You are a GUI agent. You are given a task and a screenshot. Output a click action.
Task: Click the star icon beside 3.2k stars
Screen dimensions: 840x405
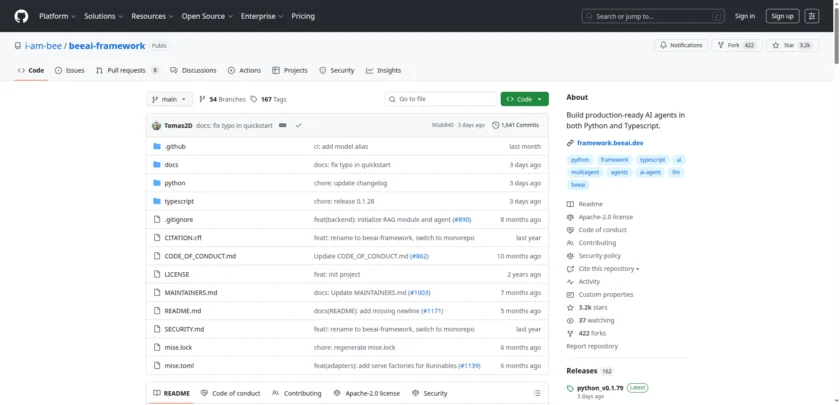(570, 308)
